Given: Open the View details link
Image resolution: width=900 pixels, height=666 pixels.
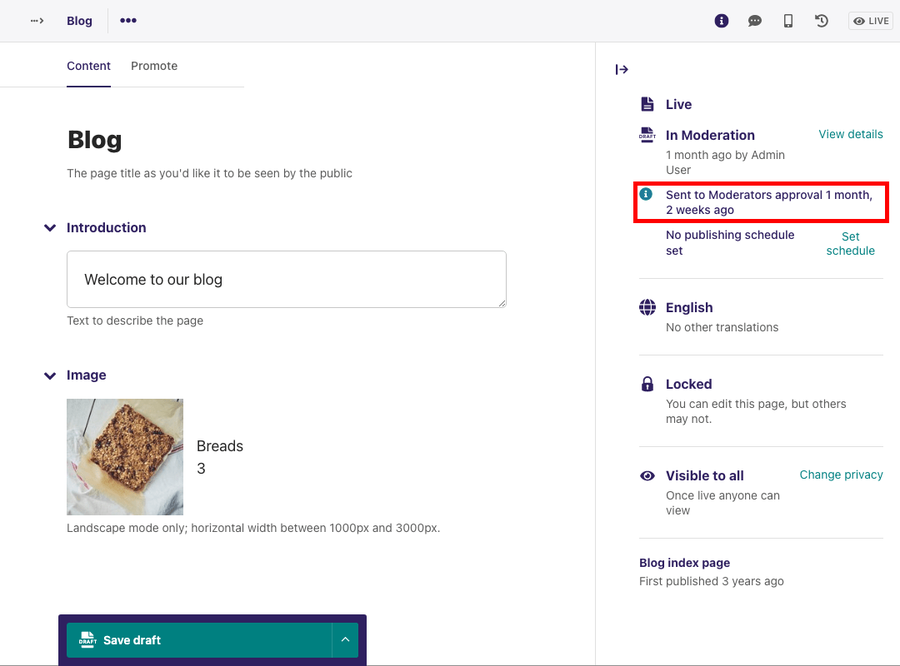Looking at the screenshot, I should 850,134.
